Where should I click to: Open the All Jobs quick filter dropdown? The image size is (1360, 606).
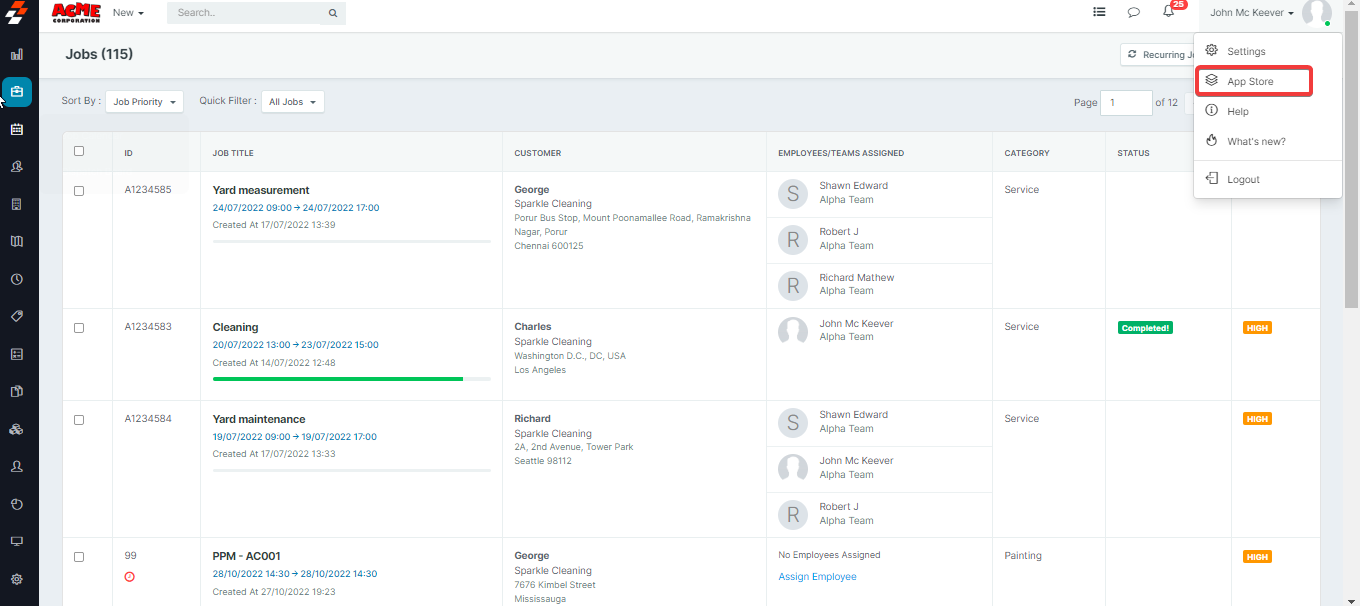coord(292,102)
